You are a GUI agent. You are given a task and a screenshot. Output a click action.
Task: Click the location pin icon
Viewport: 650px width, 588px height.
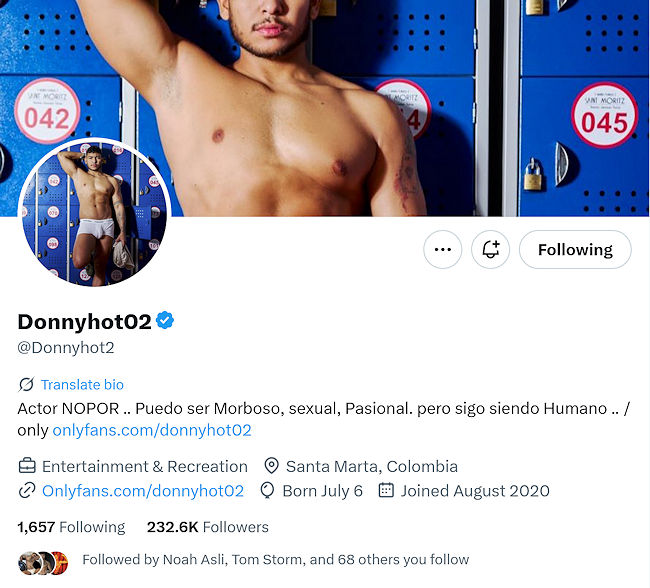pyautogui.click(x=271, y=466)
